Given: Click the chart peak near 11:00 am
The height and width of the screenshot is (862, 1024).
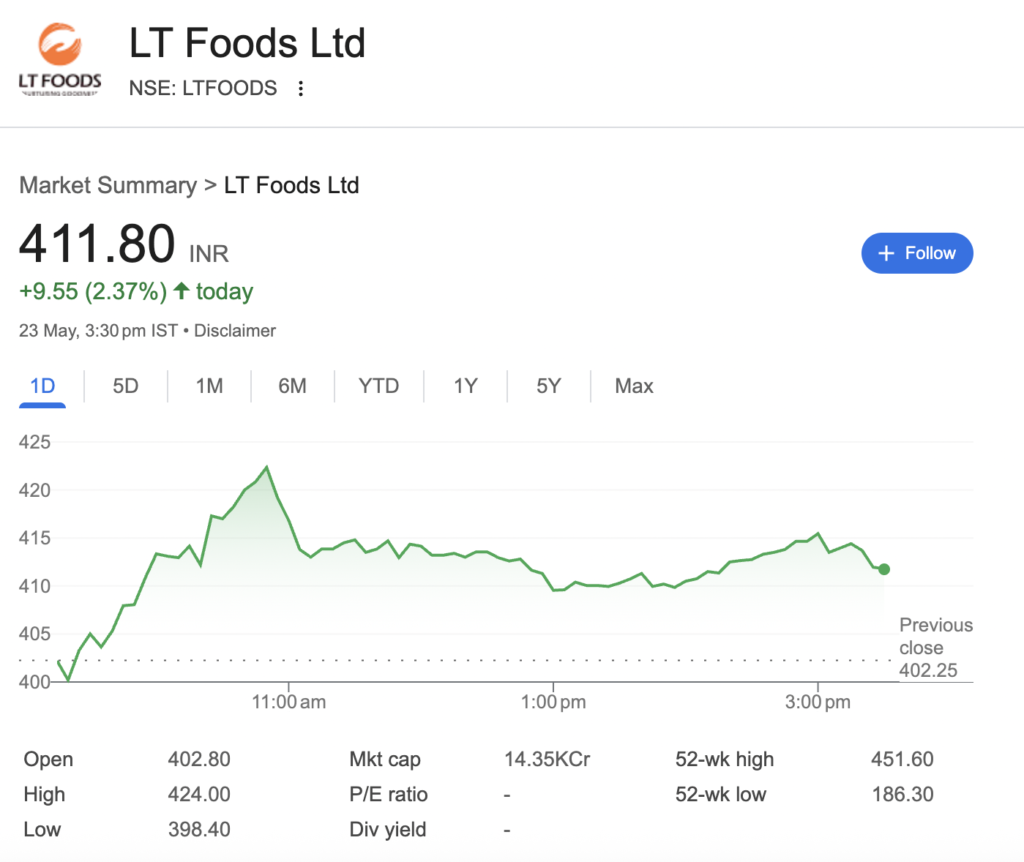Looking at the screenshot, I should point(266,467).
